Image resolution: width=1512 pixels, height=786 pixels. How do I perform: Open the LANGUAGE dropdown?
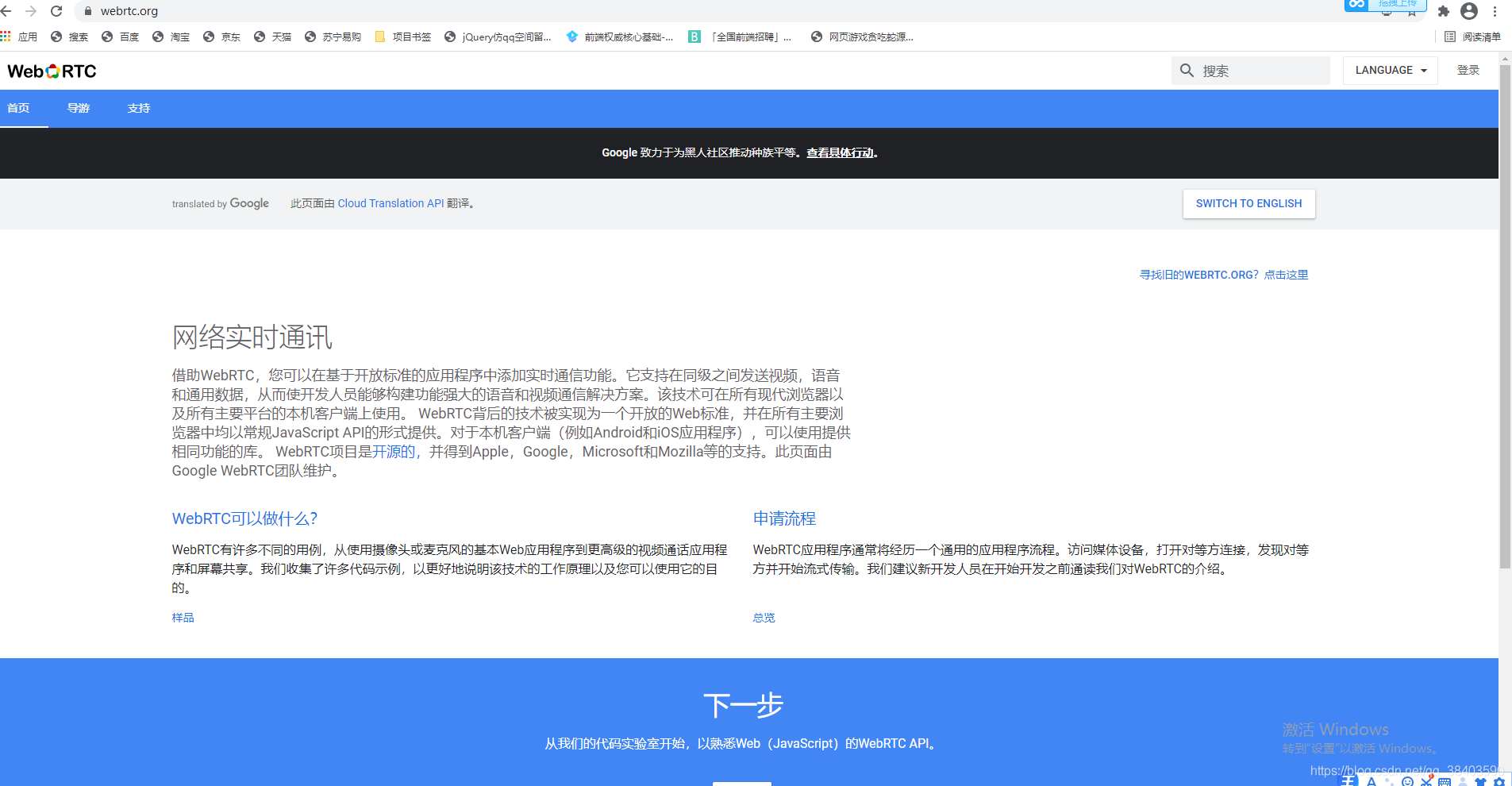(x=1390, y=70)
